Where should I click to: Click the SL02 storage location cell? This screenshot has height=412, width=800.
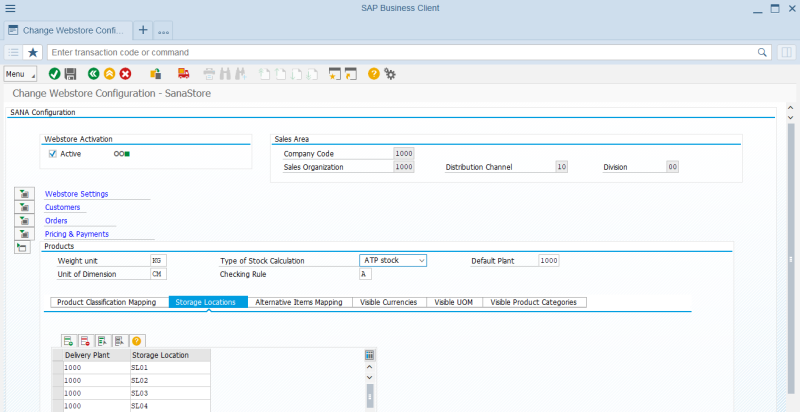click(170, 380)
